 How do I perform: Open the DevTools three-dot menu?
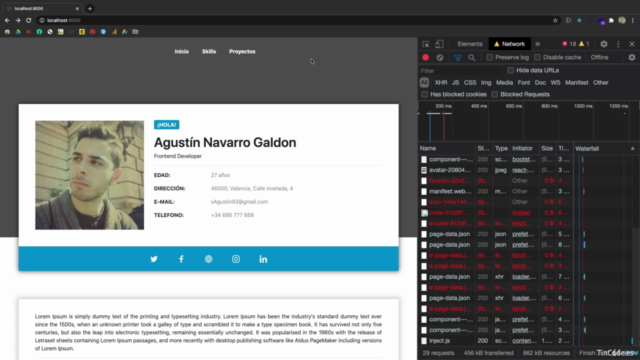click(x=618, y=44)
